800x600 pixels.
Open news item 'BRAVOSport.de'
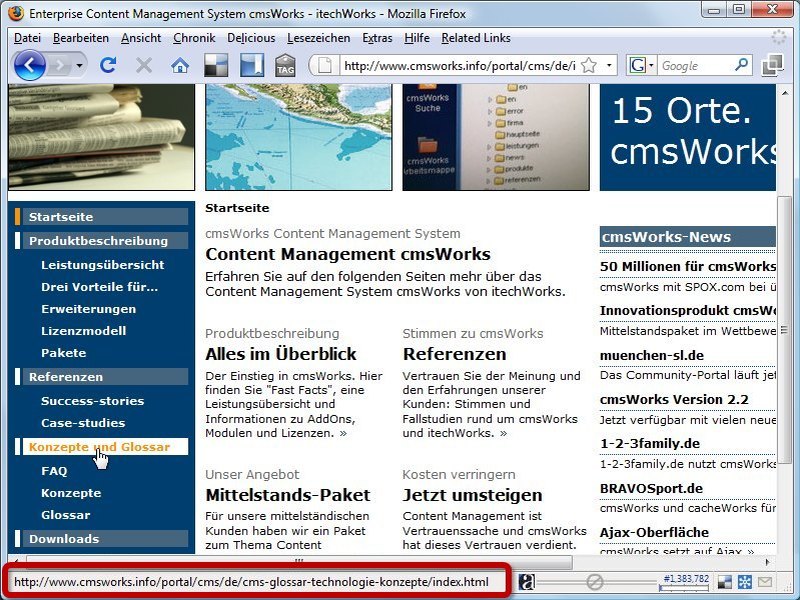pos(651,489)
